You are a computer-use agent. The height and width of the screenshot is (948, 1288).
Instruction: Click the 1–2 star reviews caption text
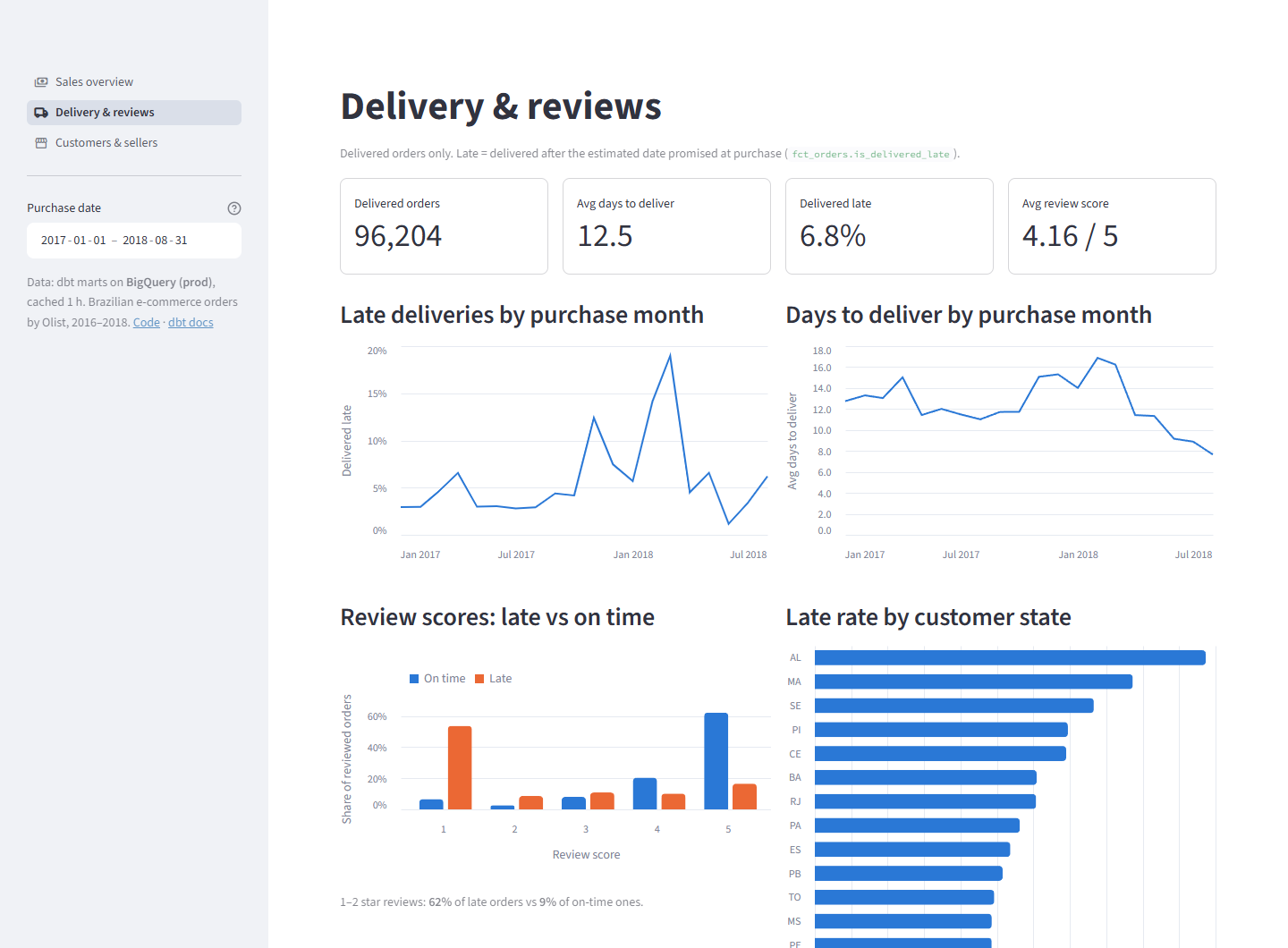click(492, 902)
